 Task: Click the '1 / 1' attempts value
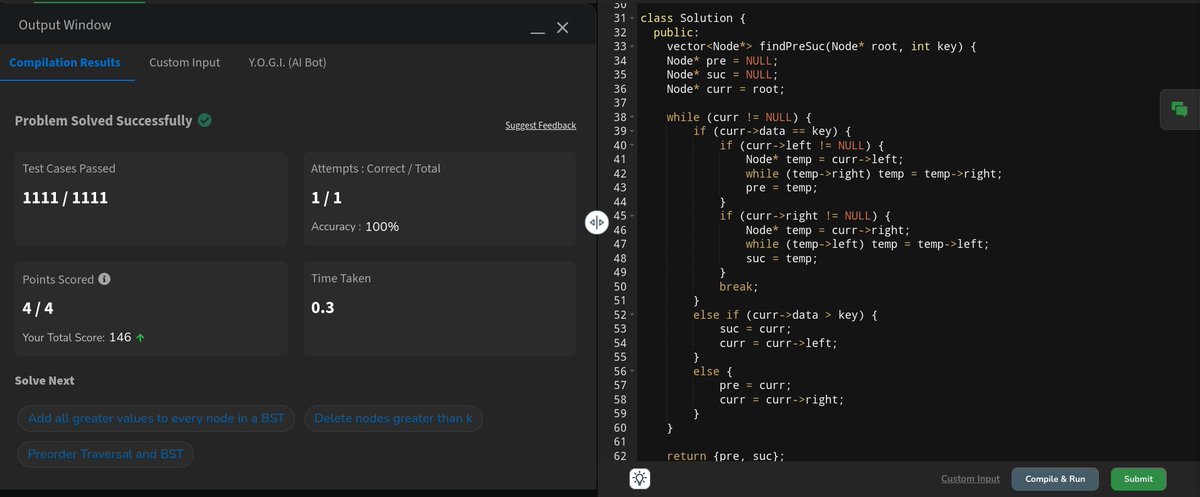click(x=328, y=198)
